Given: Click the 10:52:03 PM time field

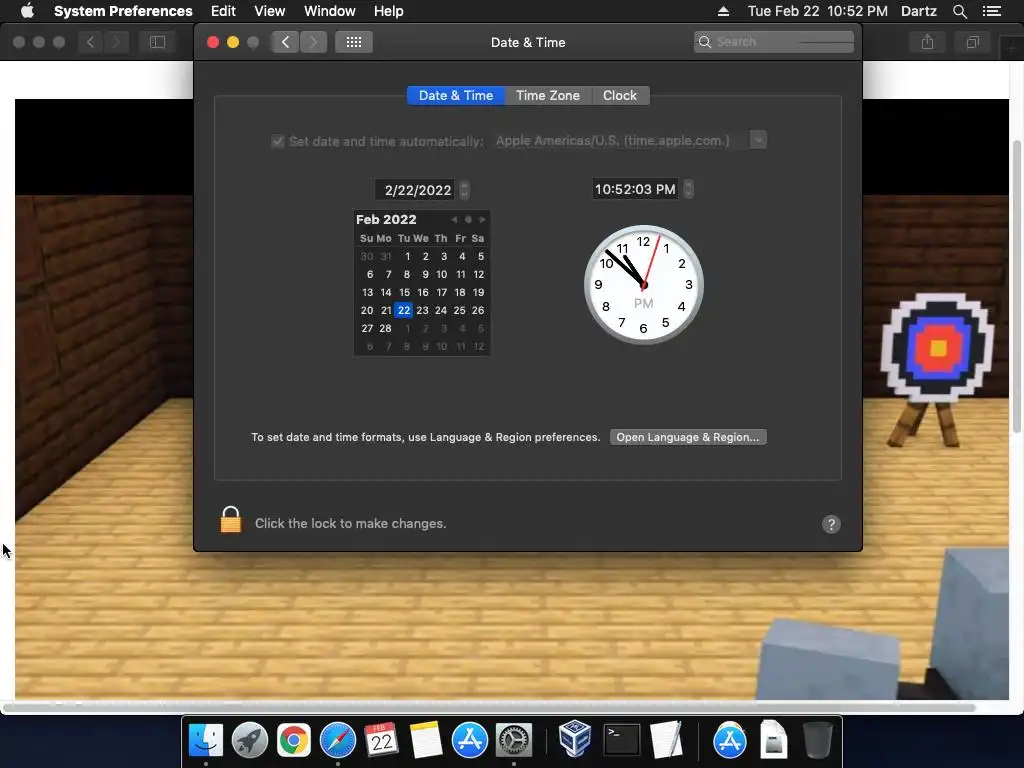Looking at the screenshot, I should (635, 189).
